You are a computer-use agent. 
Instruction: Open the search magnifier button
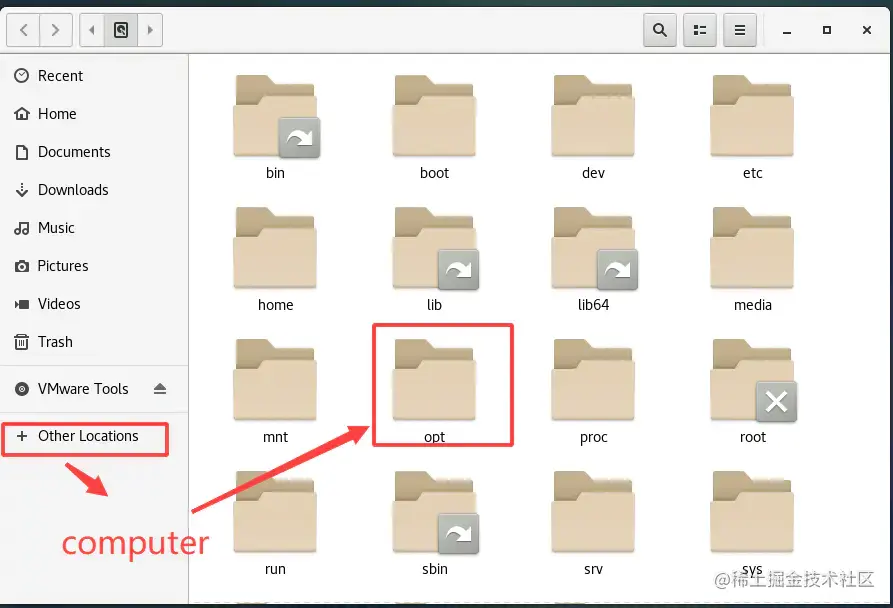(x=659, y=30)
